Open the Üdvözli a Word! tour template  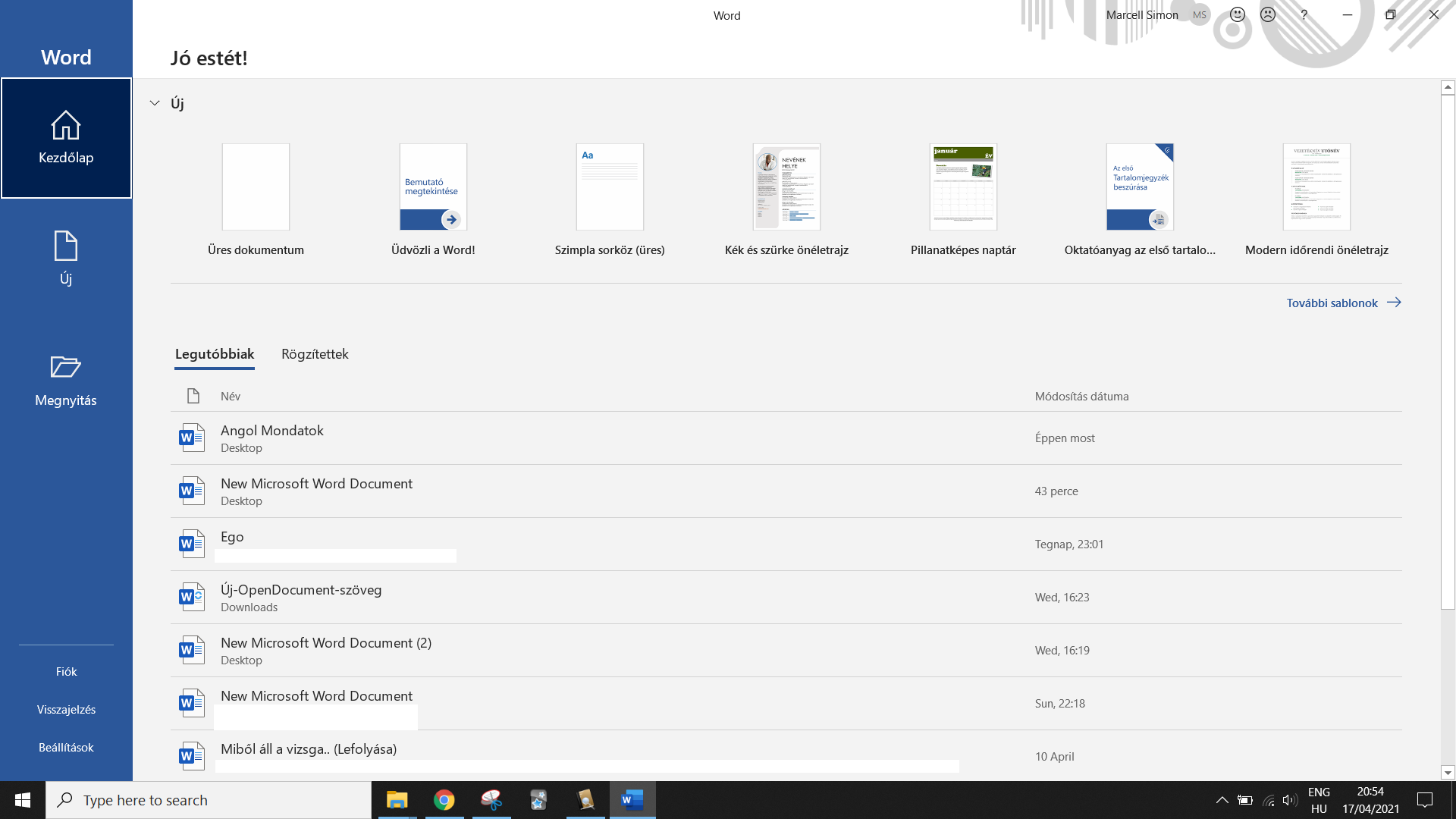point(433,200)
